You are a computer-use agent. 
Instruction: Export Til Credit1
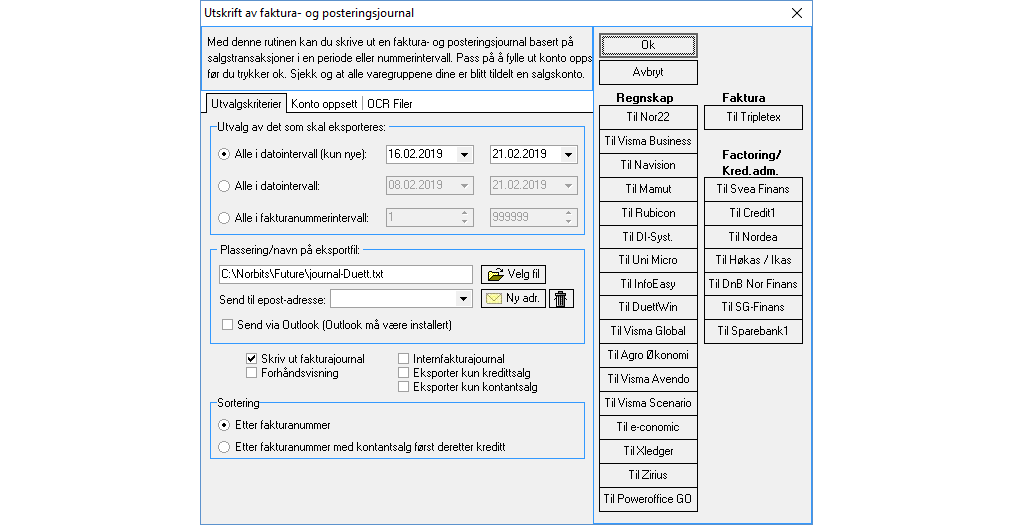pyautogui.click(x=753, y=213)
